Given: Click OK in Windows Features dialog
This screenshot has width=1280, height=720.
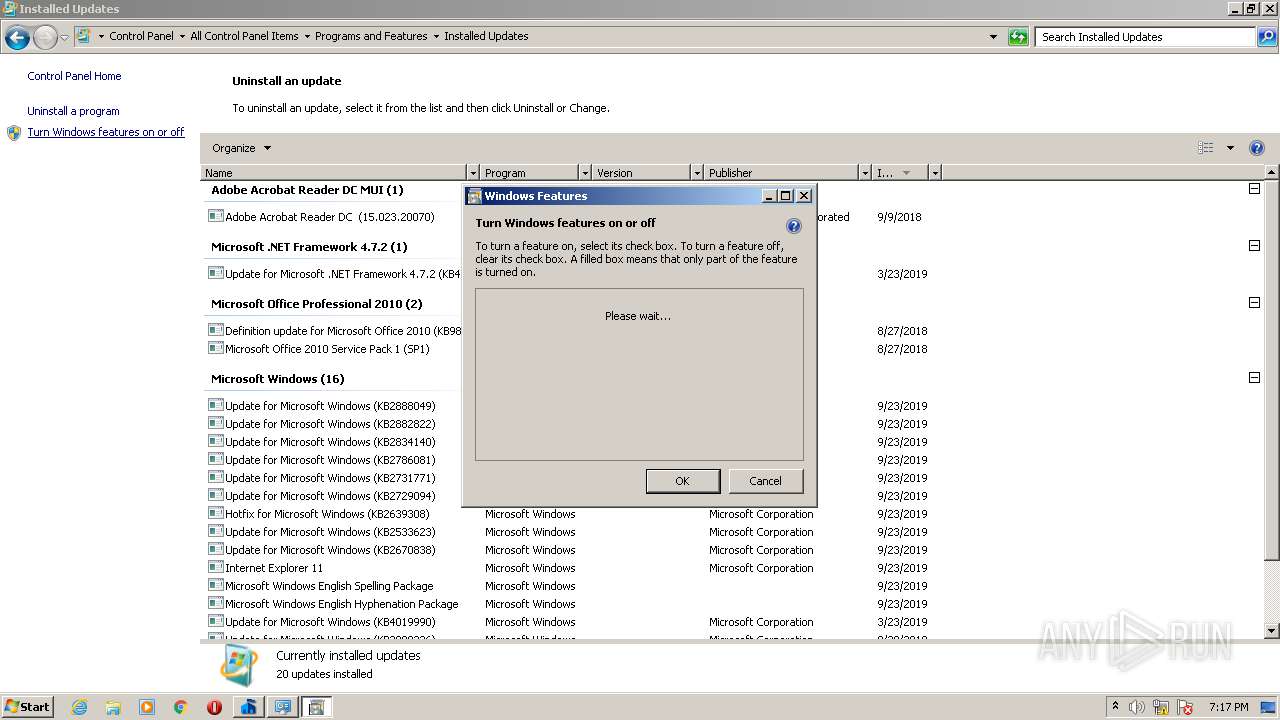Looking at the screenshot, I should (682, 481).
